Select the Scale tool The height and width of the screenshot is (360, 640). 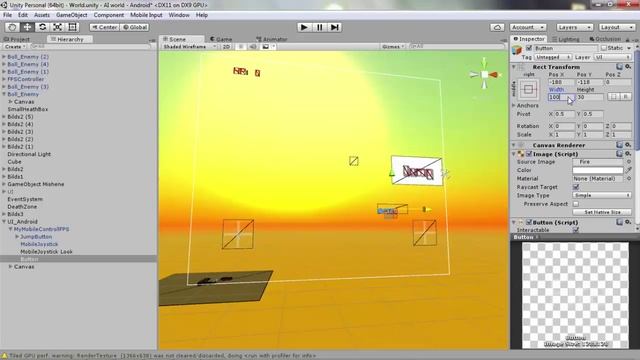57,27
